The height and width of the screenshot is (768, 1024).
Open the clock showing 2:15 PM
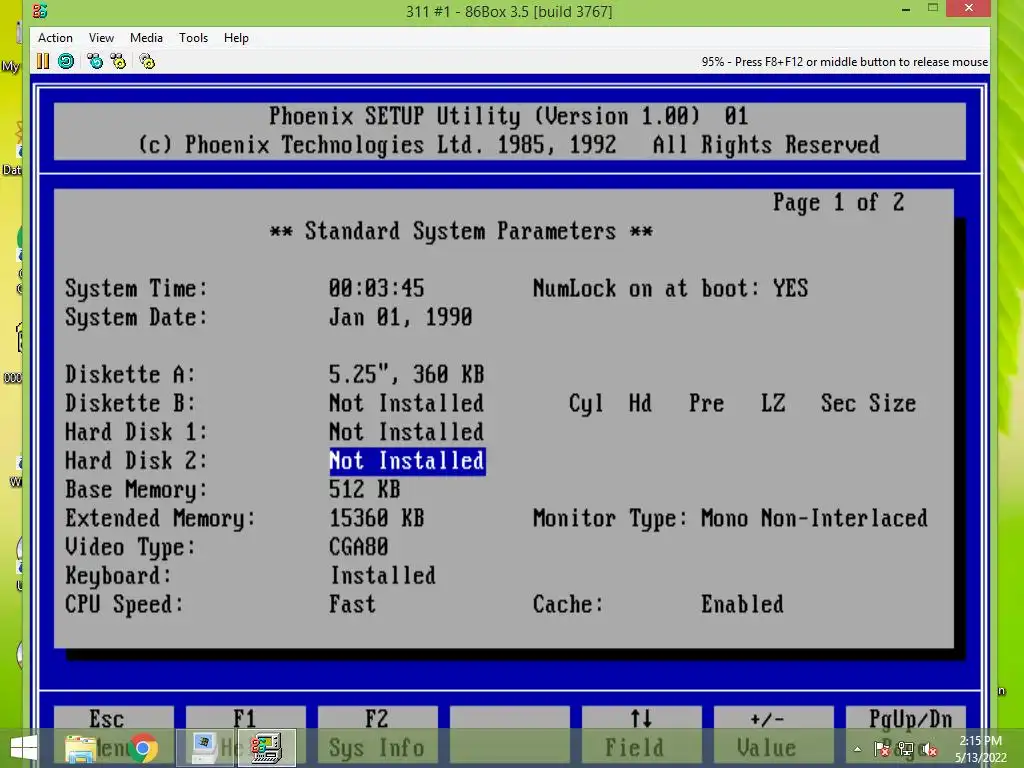pos(981,749)
